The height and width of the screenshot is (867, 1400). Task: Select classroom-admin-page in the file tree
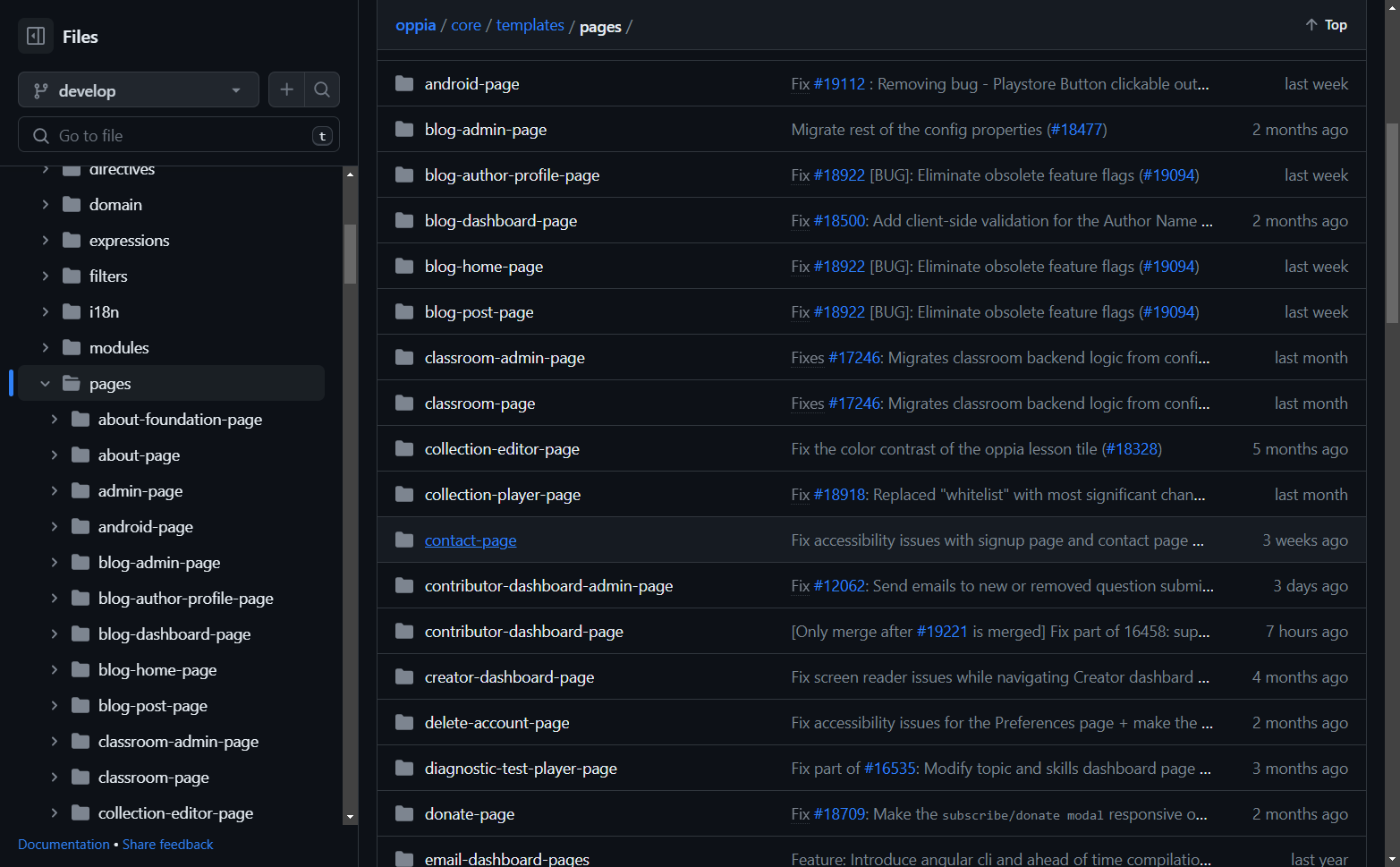click(178, 741)
